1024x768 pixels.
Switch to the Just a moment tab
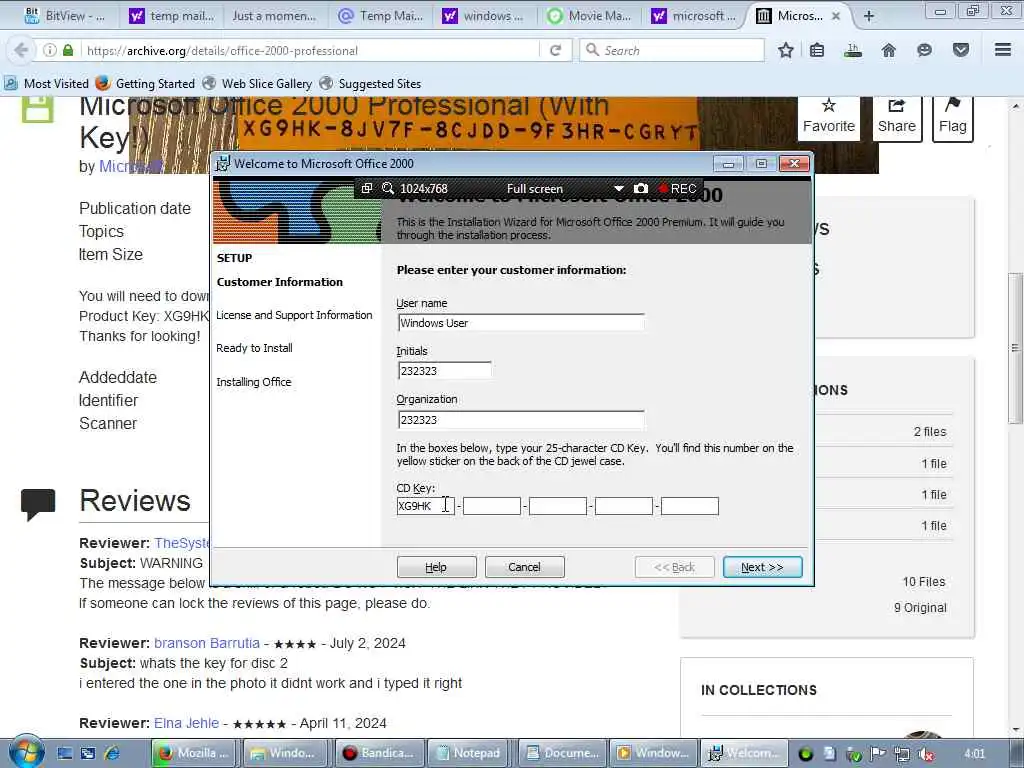tap(274, 16)
